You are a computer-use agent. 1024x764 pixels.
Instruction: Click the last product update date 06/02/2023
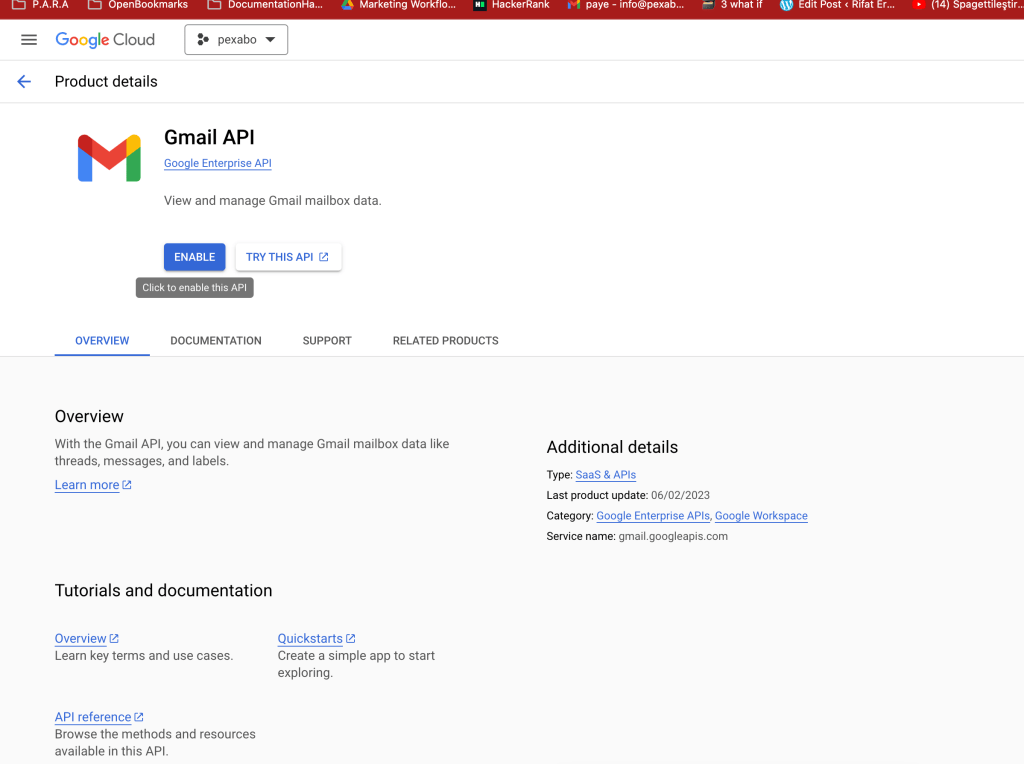pyautogui.click(x=680, y=495)
